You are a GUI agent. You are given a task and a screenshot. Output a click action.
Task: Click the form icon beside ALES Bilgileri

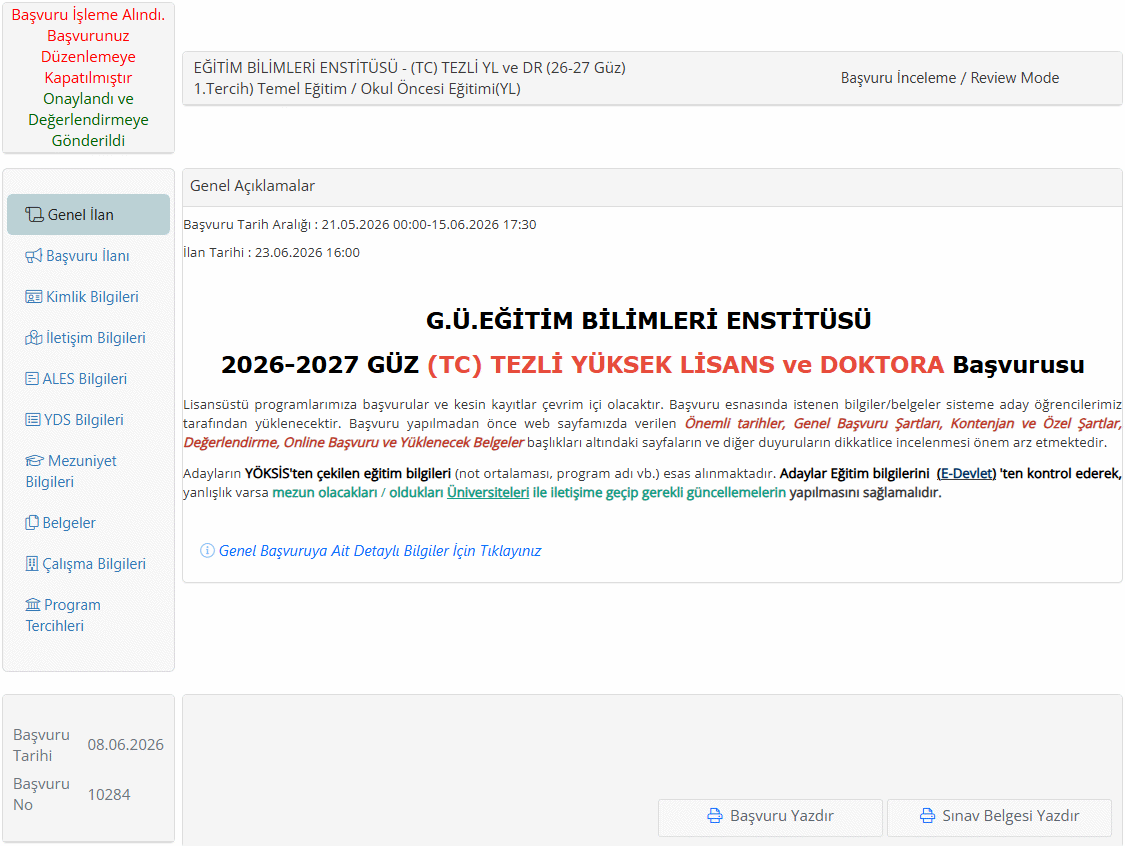[32, 379]
